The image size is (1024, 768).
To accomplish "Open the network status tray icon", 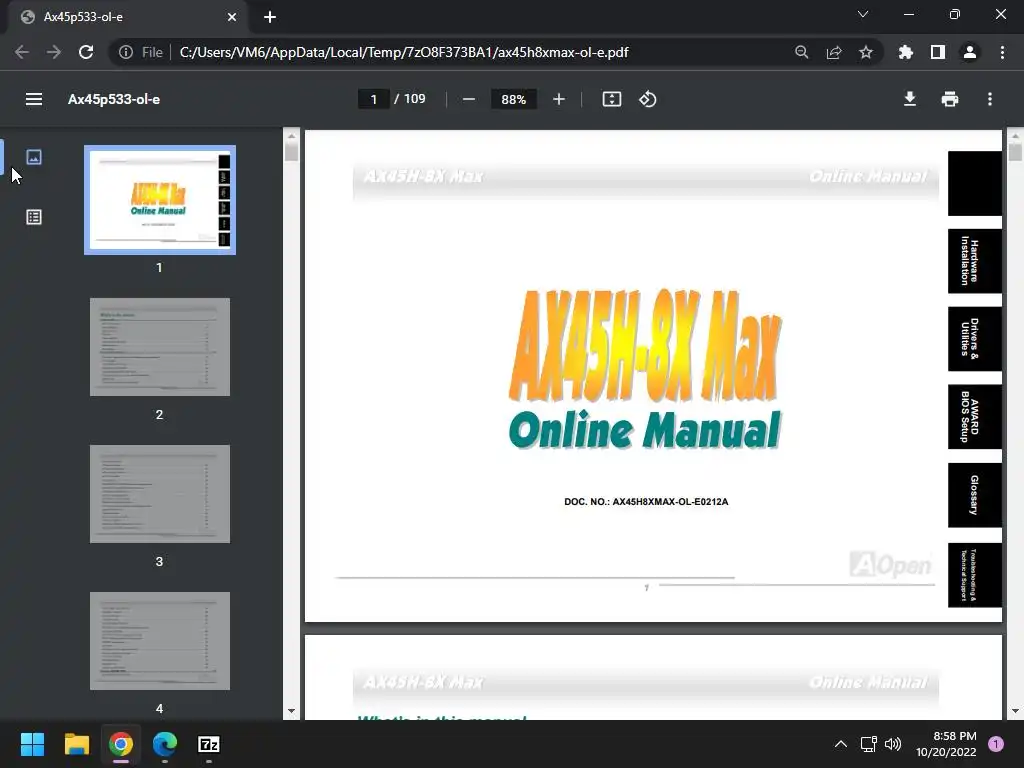I will (868, 744).
